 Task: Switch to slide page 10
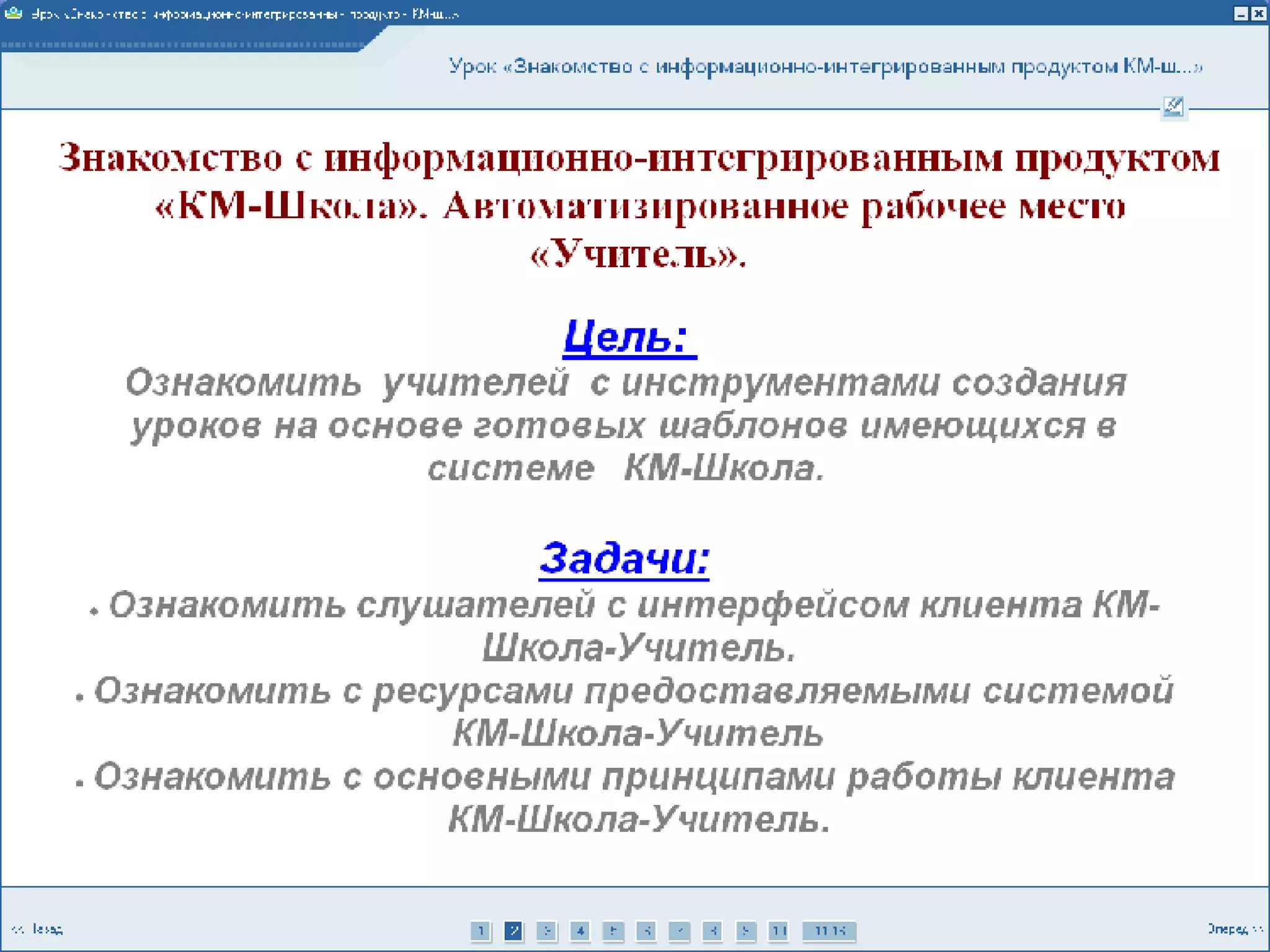coord(778,930)
